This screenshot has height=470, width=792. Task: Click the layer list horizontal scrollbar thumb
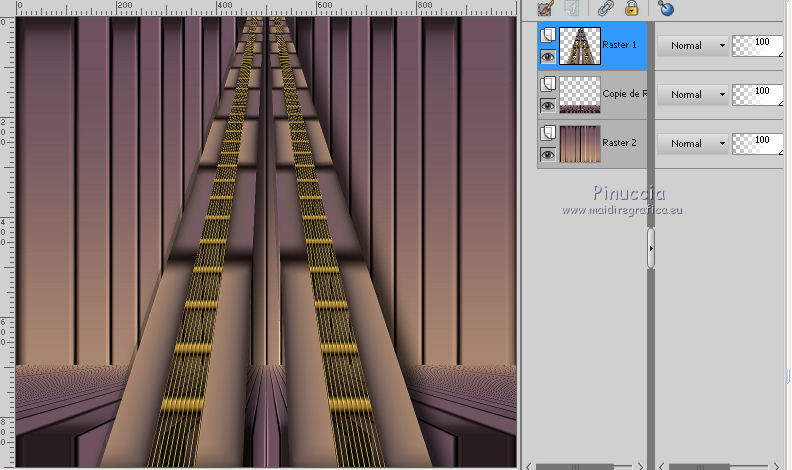pos(574,466)
